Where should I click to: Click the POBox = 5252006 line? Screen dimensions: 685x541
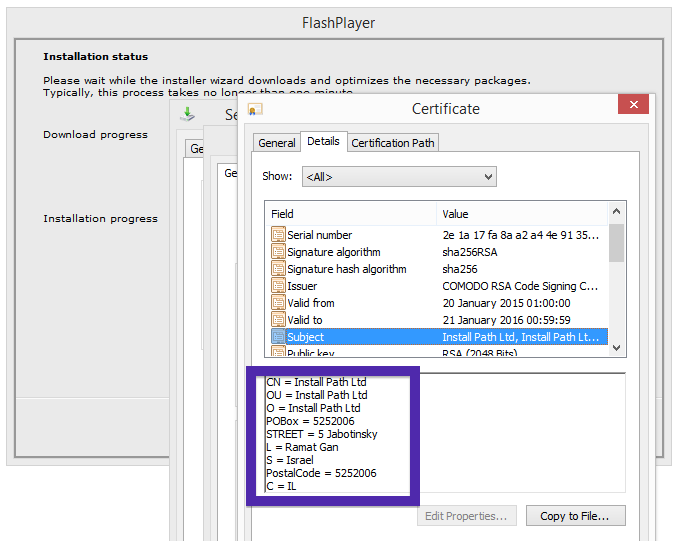click(x=310, y=421)
